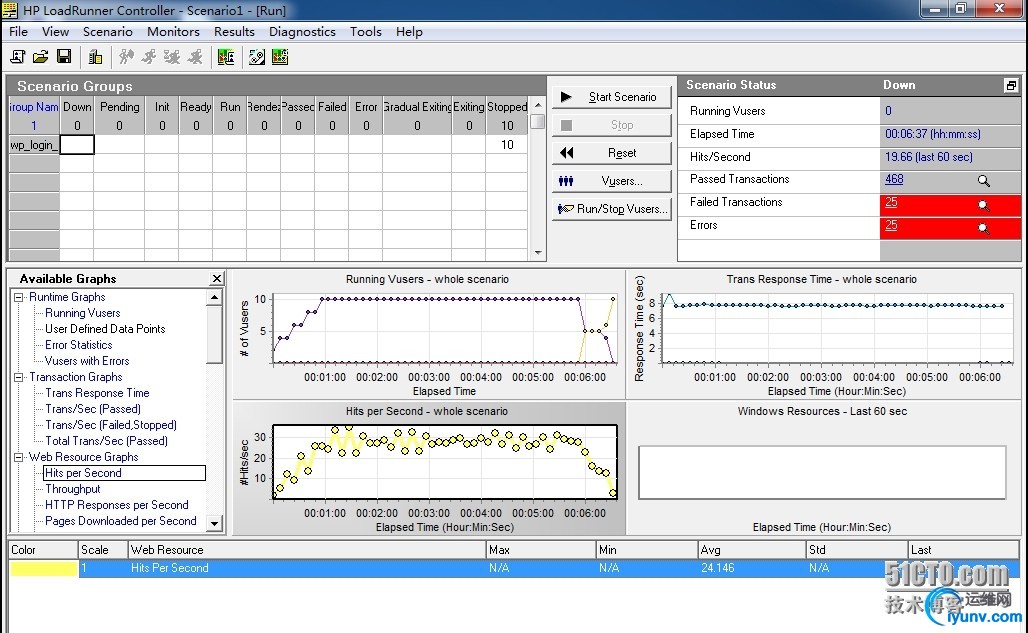Screen dimensions: 1028x633
Task: Click the magnifier icon beside Passed Transactions
Action: click(x=983, y=181)
